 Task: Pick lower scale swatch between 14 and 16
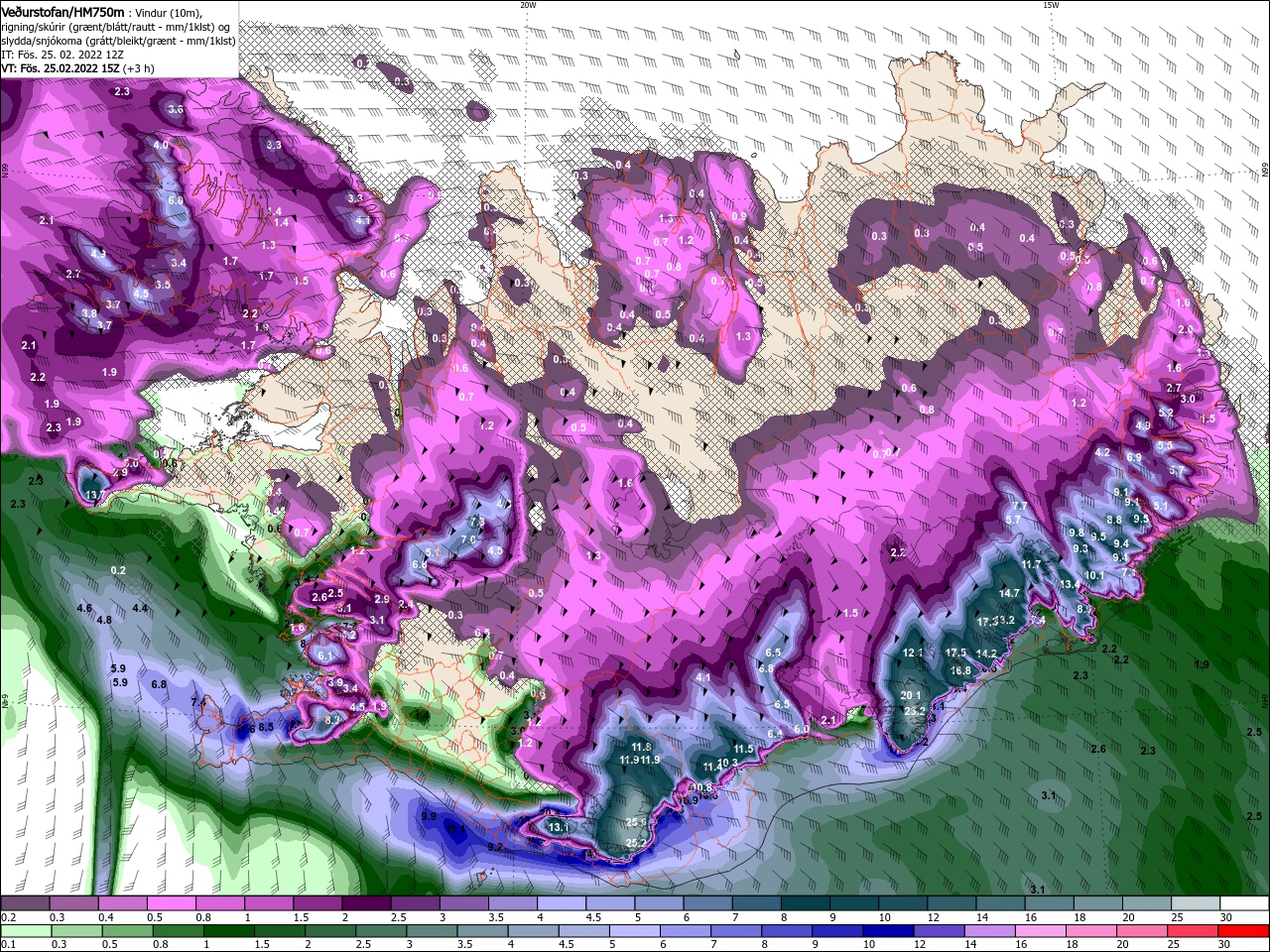pos(991,931)
